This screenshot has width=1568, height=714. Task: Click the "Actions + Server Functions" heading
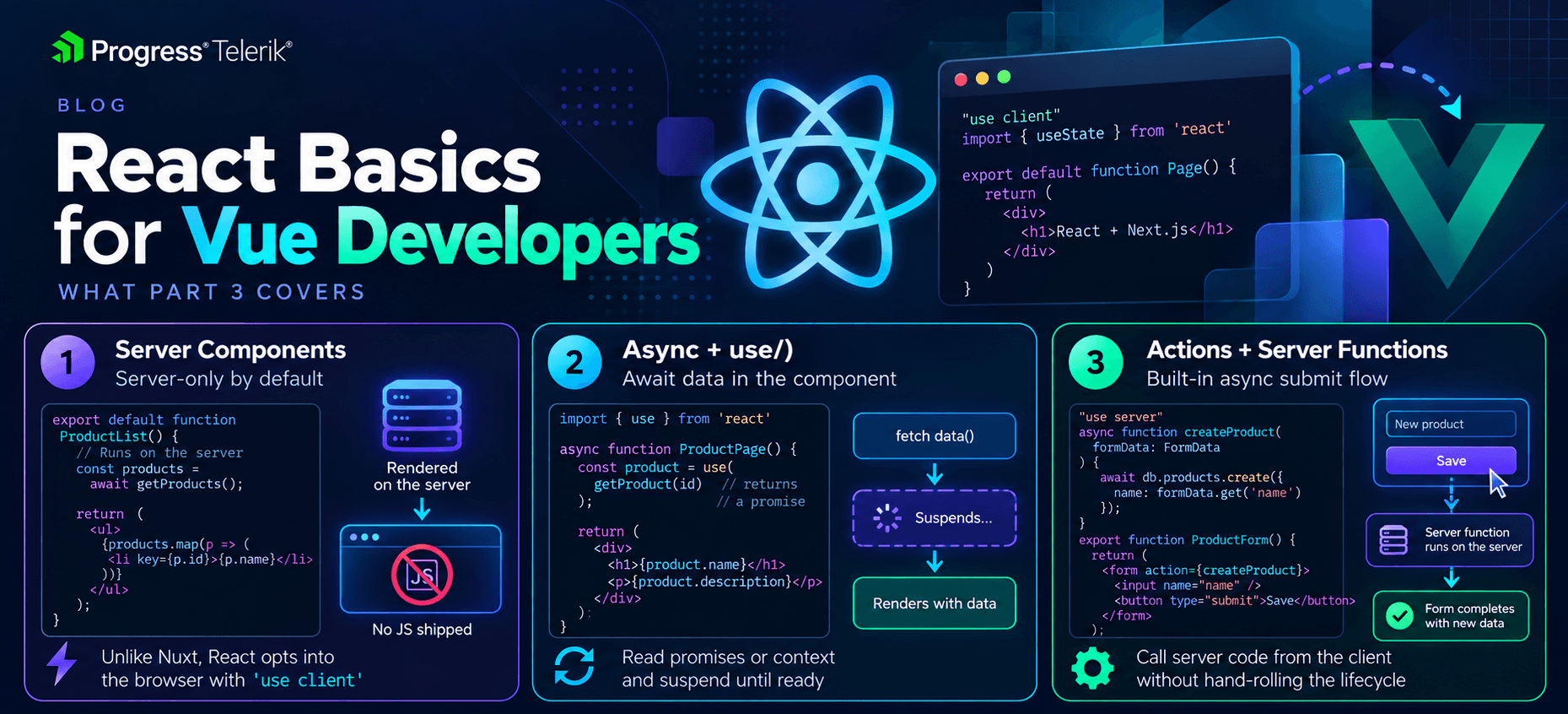click(1296, 349)
